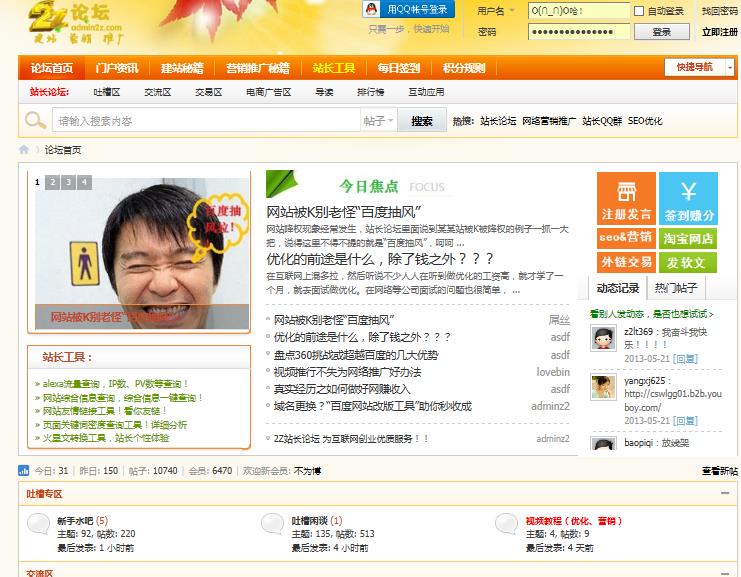The image size is (741, 577).
Task: Open the 注册发言 store tile
Action: pyautogui.click(x=626, y=198)
